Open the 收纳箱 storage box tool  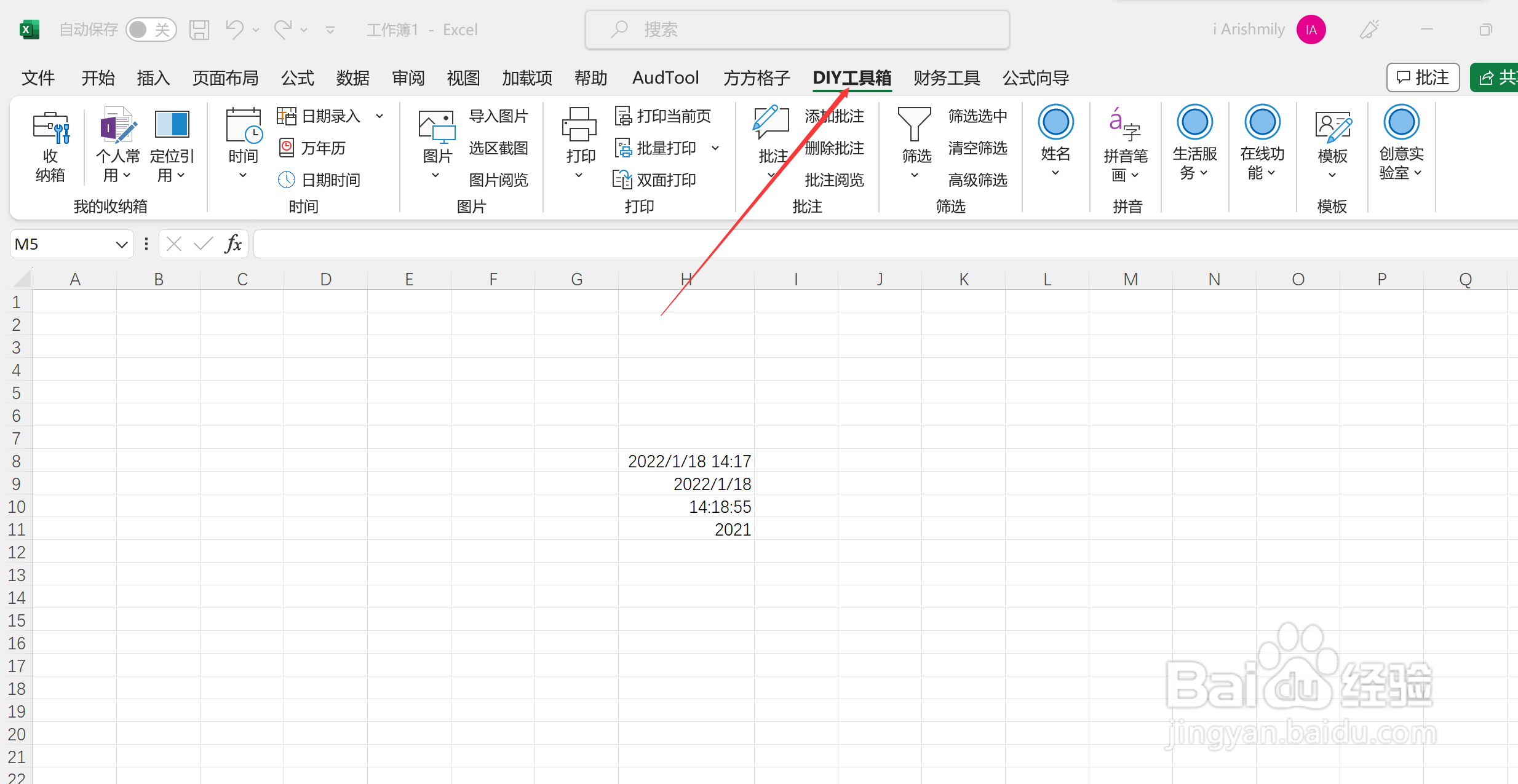point(50,146)
